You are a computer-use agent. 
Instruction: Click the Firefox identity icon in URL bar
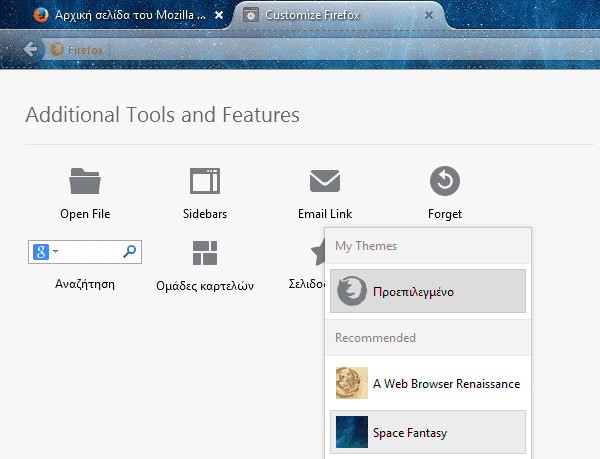pos(57,49)
